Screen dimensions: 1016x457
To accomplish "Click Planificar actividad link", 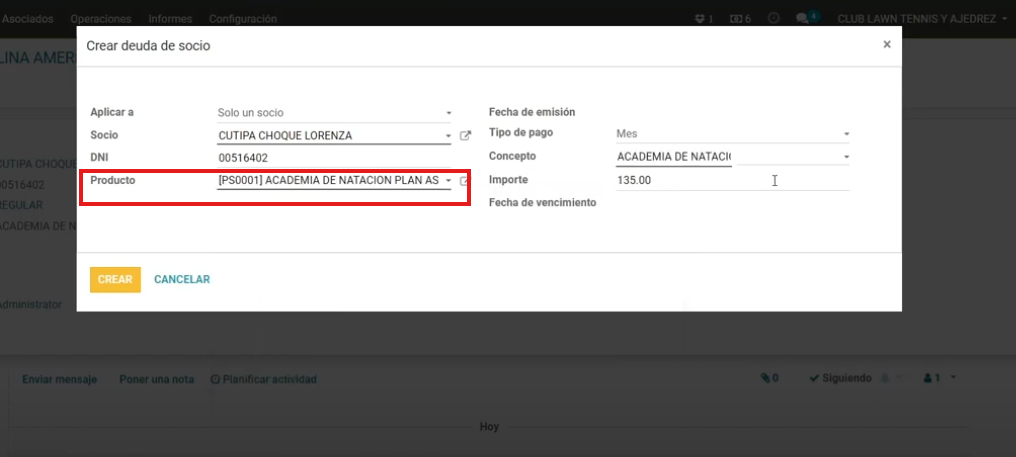I will pyautogui.click(x=264, y=379).
